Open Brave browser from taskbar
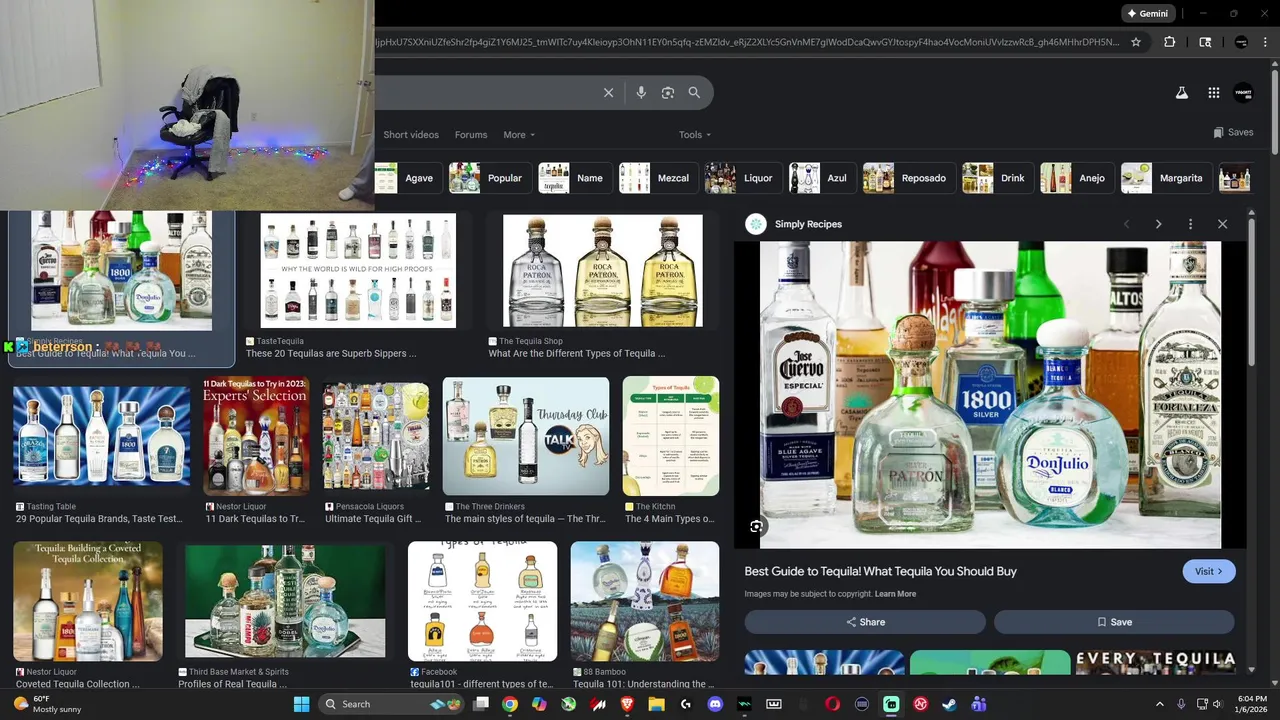 point(628,704)
